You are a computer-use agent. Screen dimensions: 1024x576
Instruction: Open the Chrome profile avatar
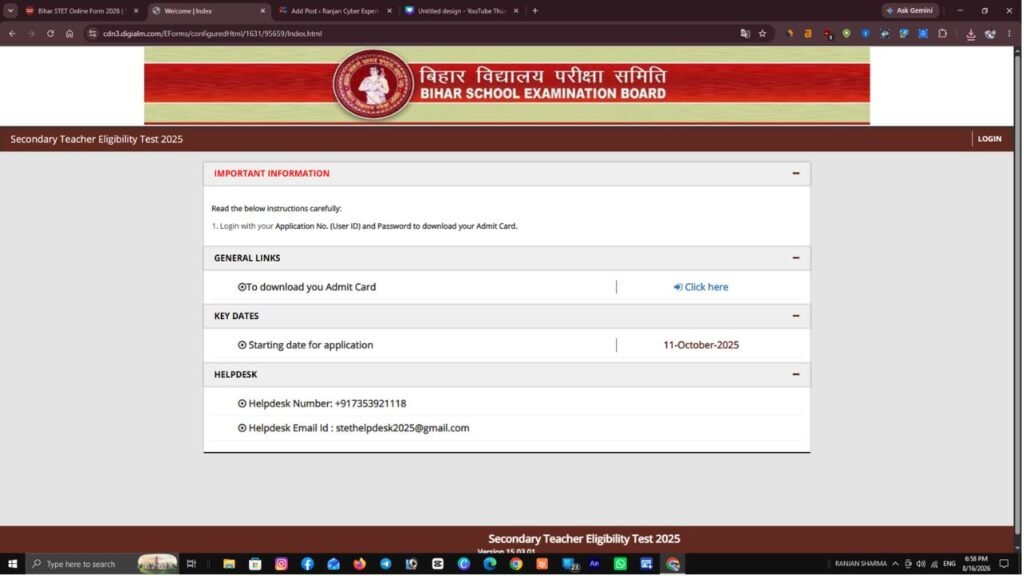click(990, 34)
